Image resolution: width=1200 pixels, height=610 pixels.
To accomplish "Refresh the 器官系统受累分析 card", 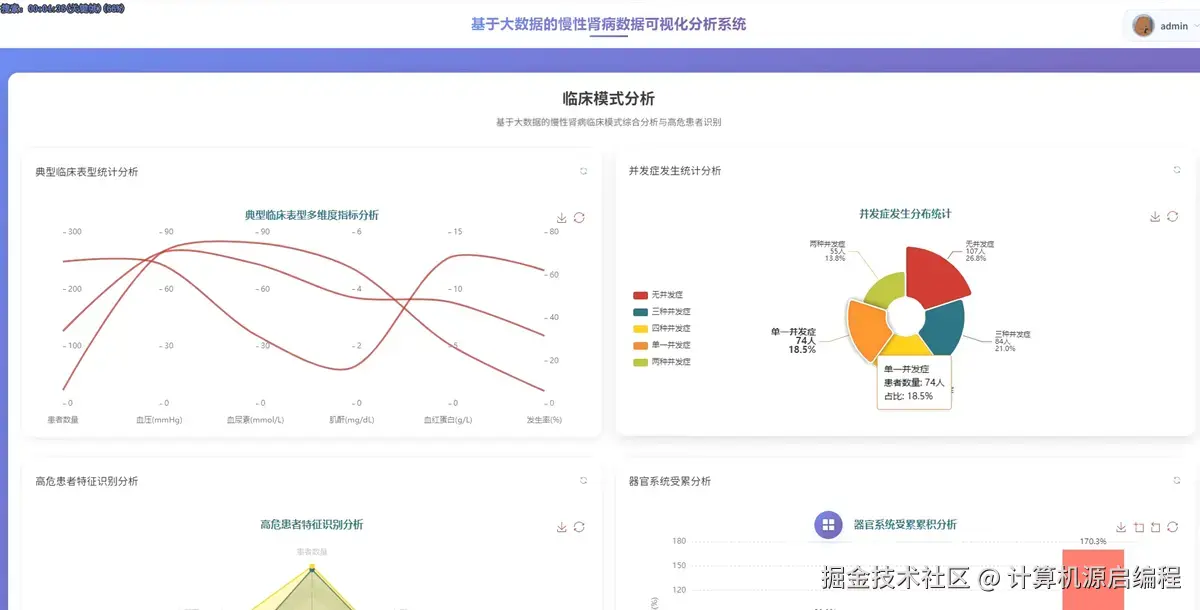I will (1177, 481).
